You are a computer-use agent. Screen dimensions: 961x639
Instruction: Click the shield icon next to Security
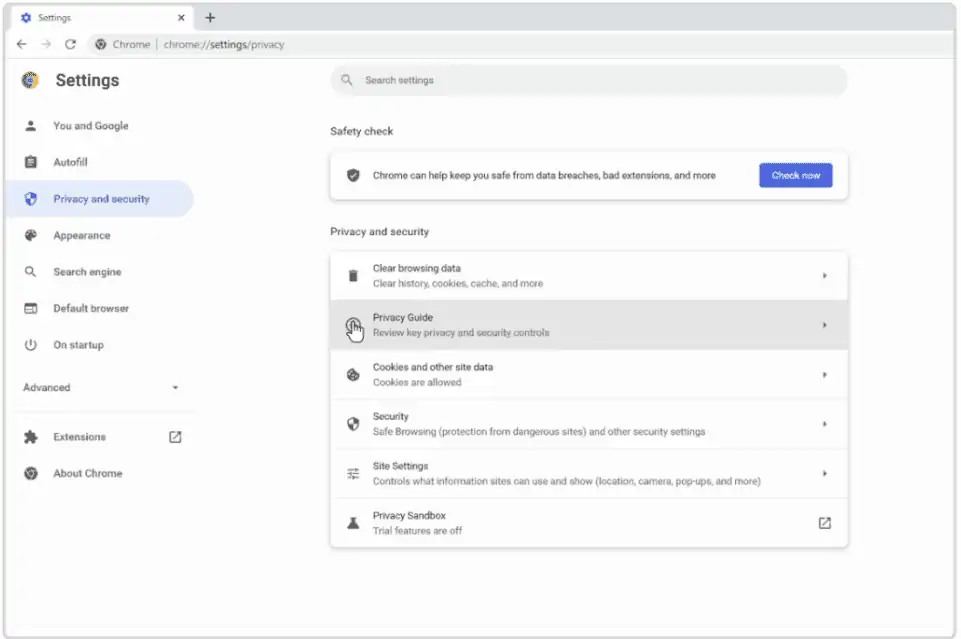point(353,424)
